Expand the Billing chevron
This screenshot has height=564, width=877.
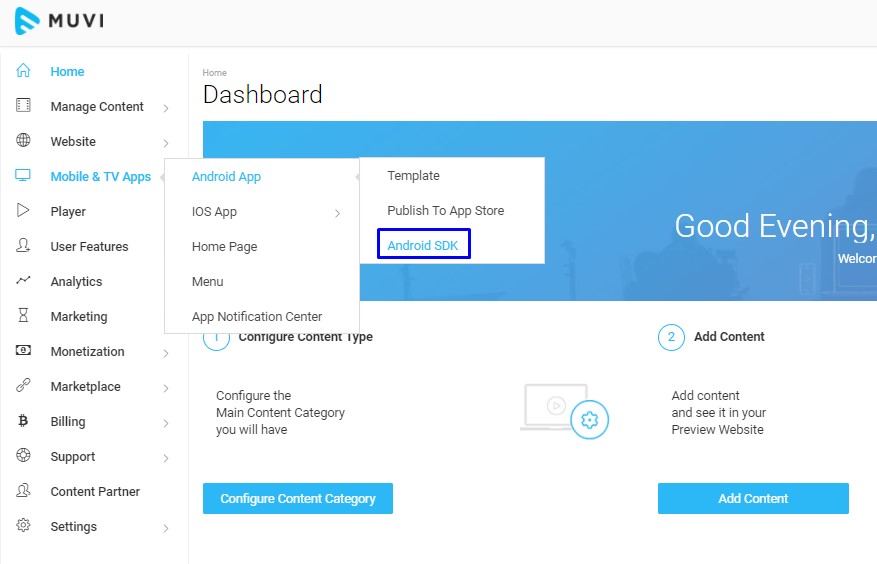tap(166, 423)
